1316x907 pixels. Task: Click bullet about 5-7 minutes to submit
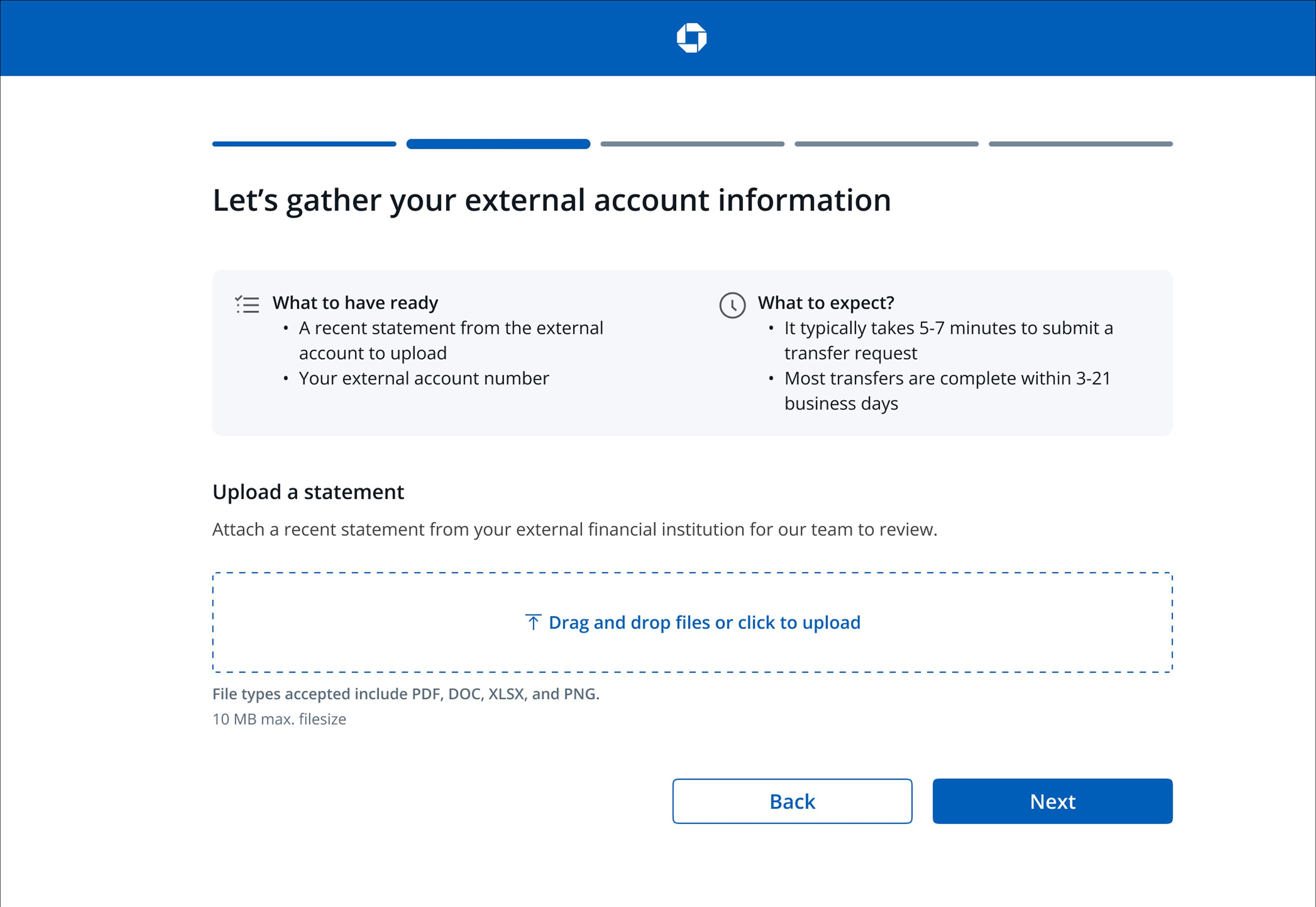click(x=948, y=340)
